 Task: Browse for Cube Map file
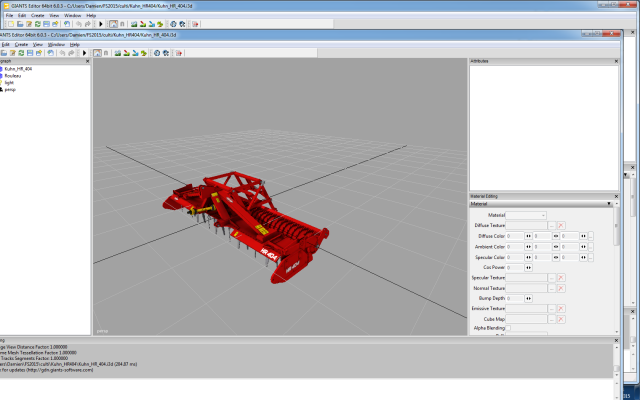[x=551, y=319]
